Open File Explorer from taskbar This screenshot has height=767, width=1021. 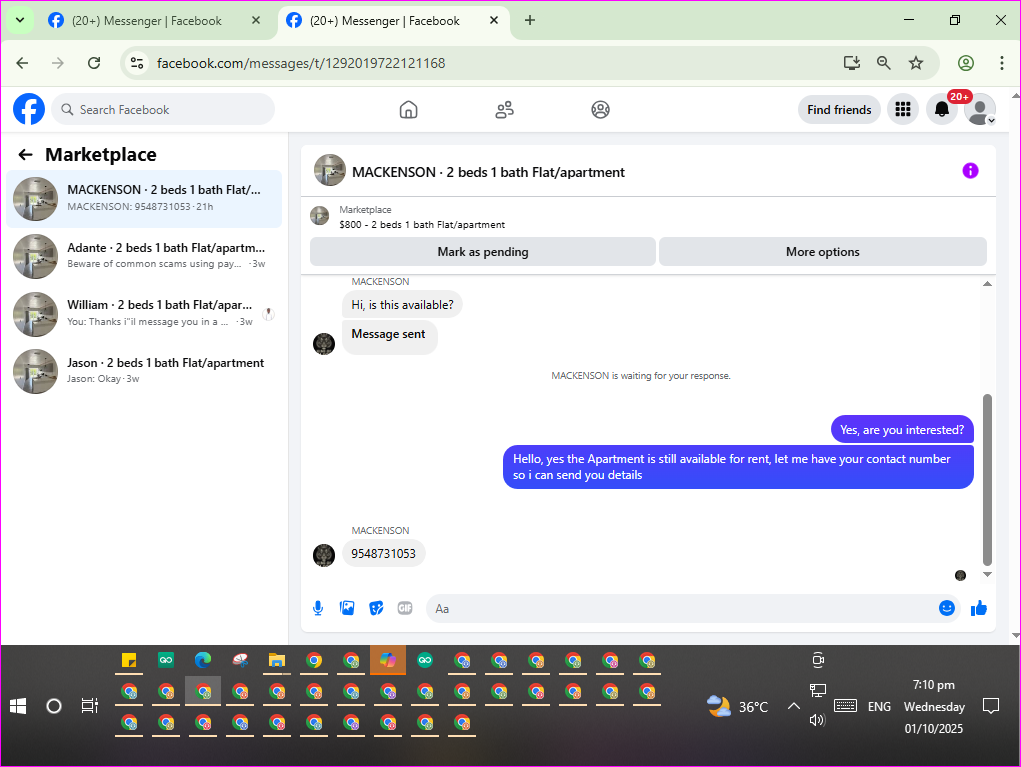click(277, 661)
